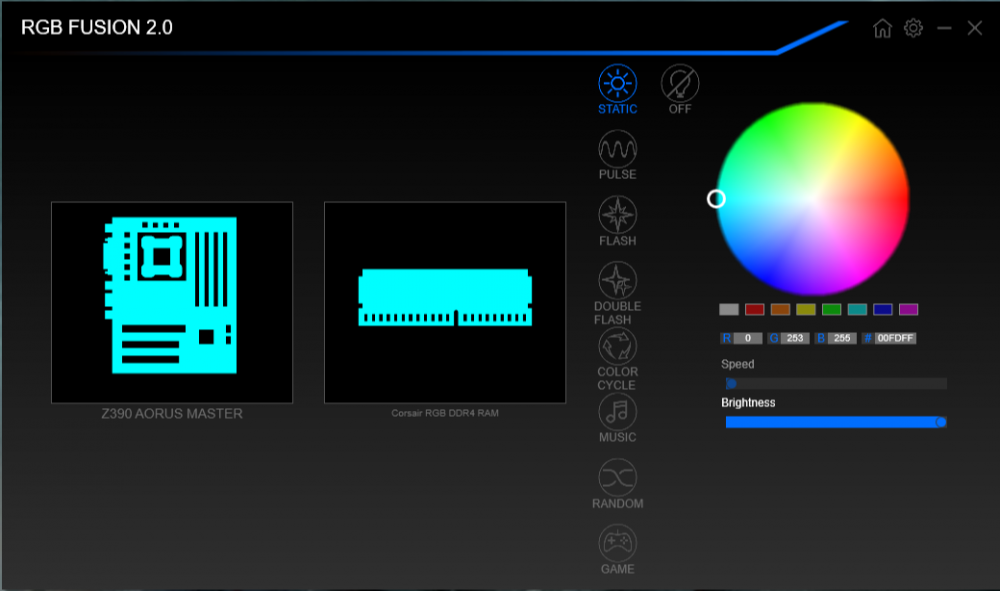Switch to Music lighting mode
The image size is (1000, 591).
point(617,412)
